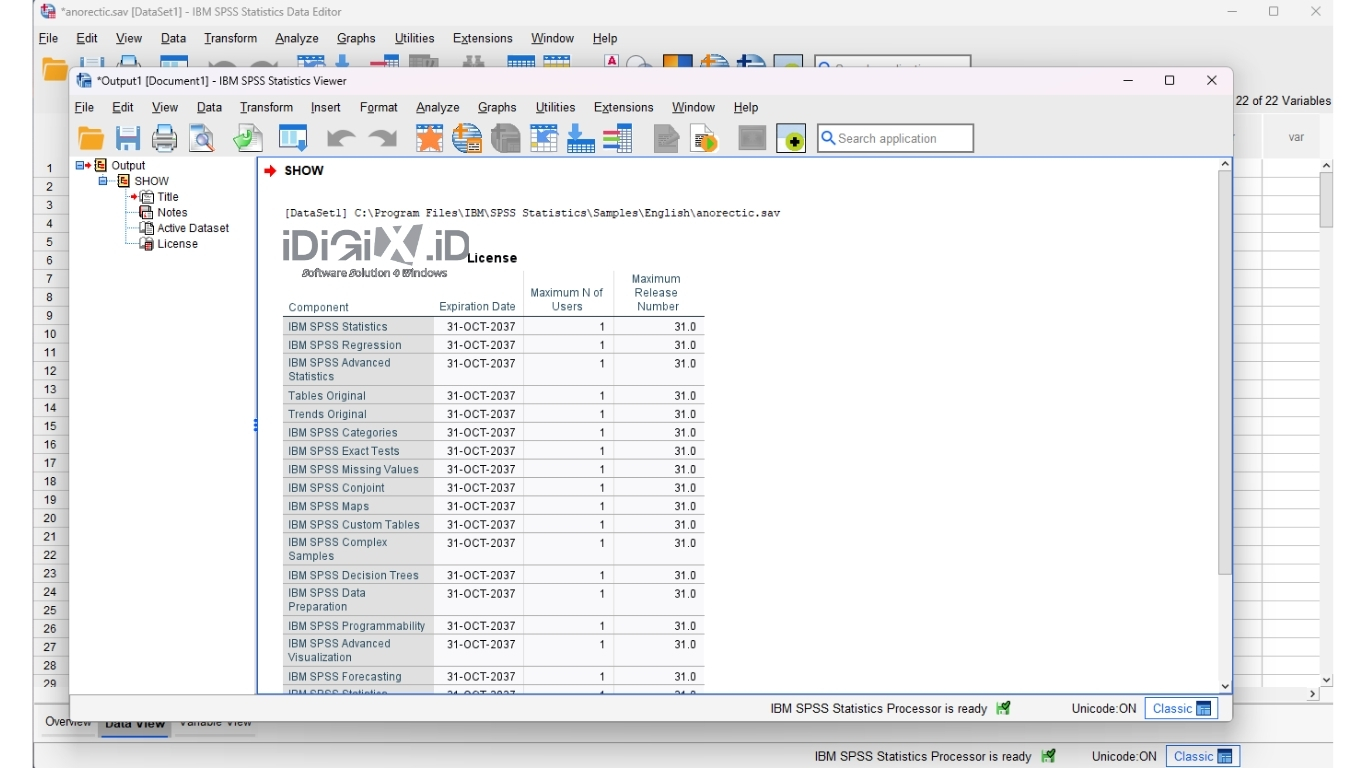Open the Viewer Insert menu
The width and height of the screenshot is (1366, 768).
pos(325,108)
